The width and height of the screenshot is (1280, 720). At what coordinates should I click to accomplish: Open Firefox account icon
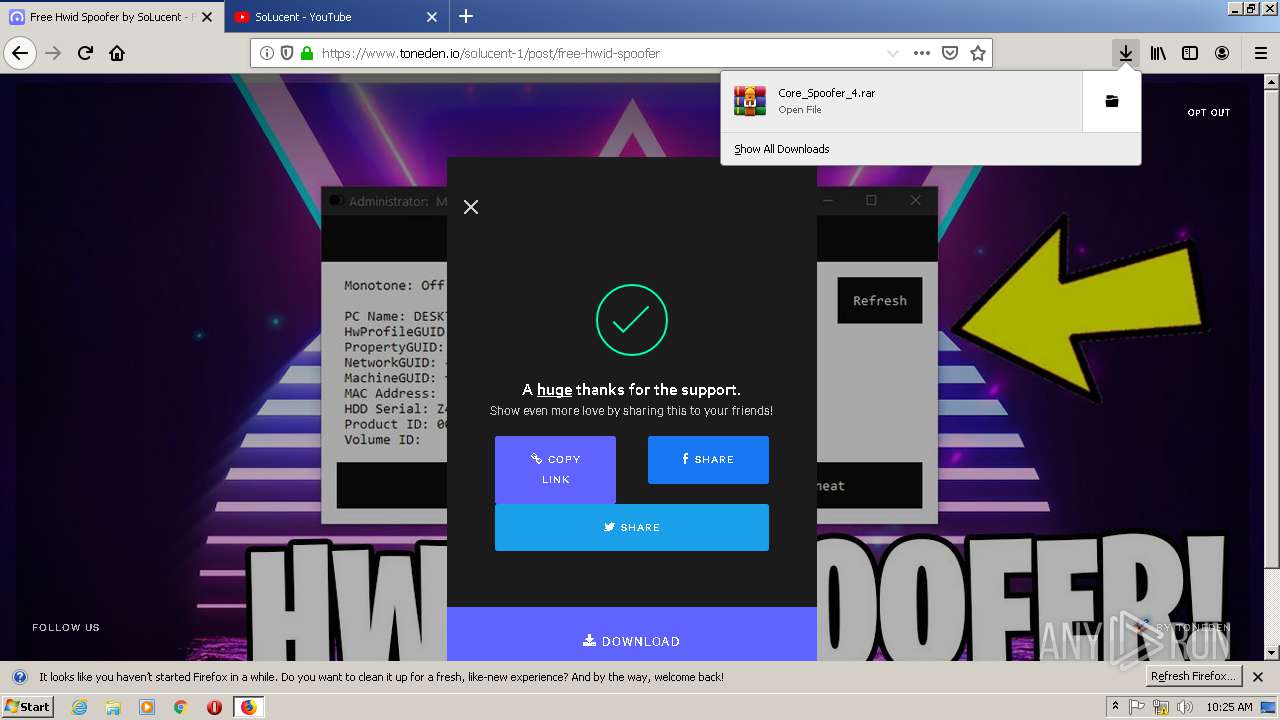(x=1222, y=53)
